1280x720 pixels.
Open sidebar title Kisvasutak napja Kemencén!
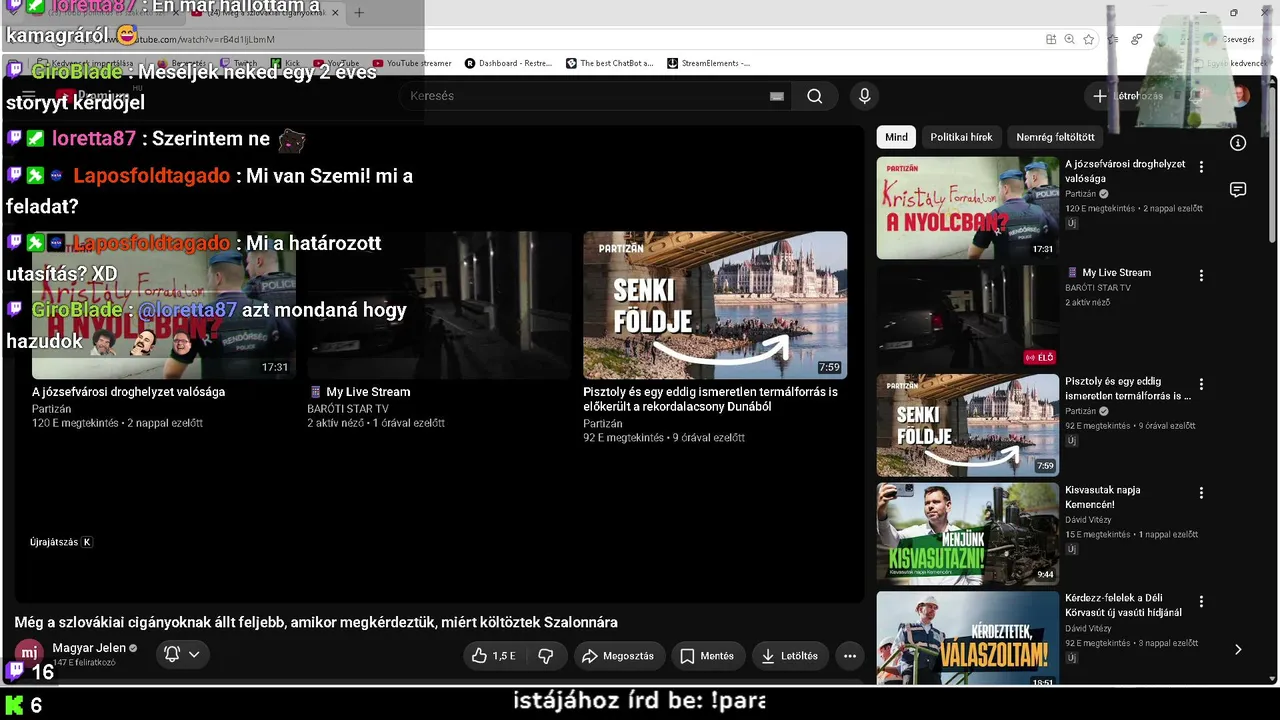1103,497
